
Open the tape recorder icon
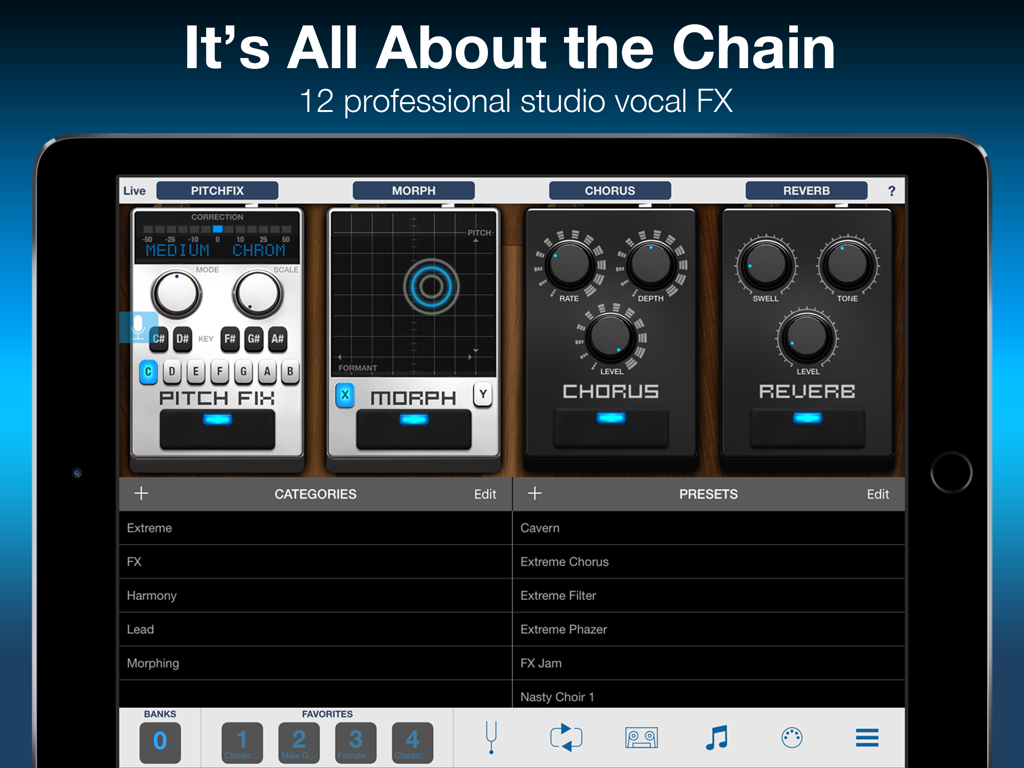tap(641, 737)
